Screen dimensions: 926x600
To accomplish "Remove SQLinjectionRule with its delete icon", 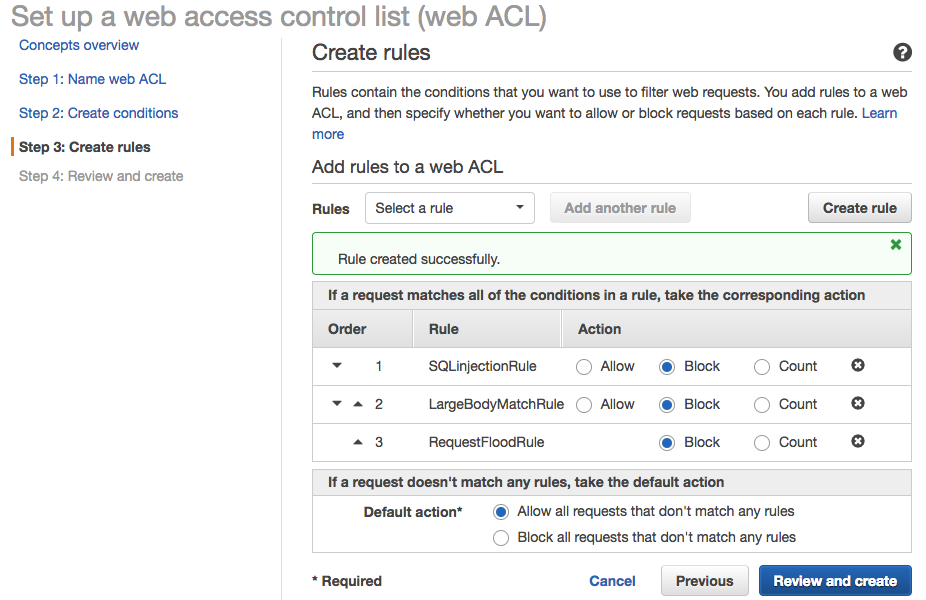I will pos(858,366).
